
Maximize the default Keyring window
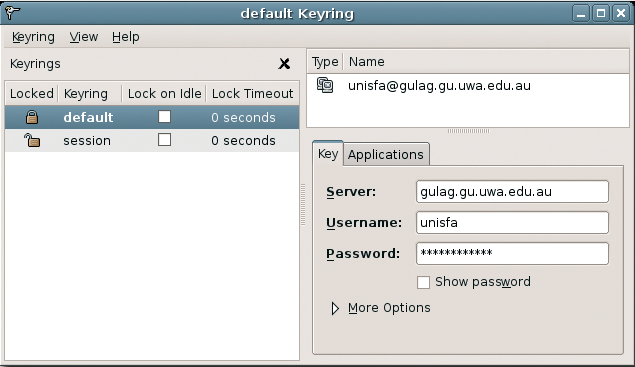tap(601, 13)
